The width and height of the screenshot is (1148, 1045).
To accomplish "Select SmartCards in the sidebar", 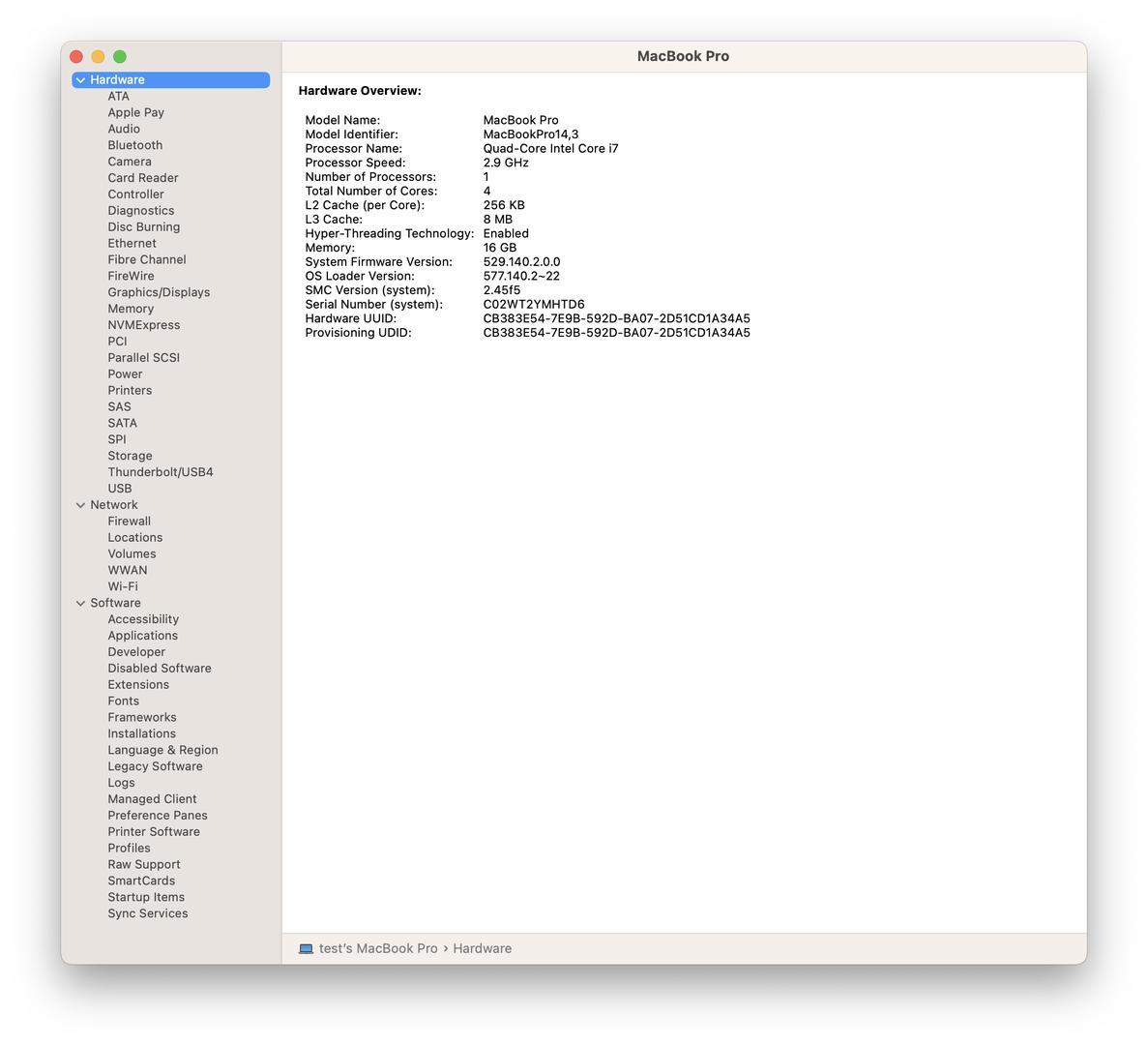I will coord(140,881).
